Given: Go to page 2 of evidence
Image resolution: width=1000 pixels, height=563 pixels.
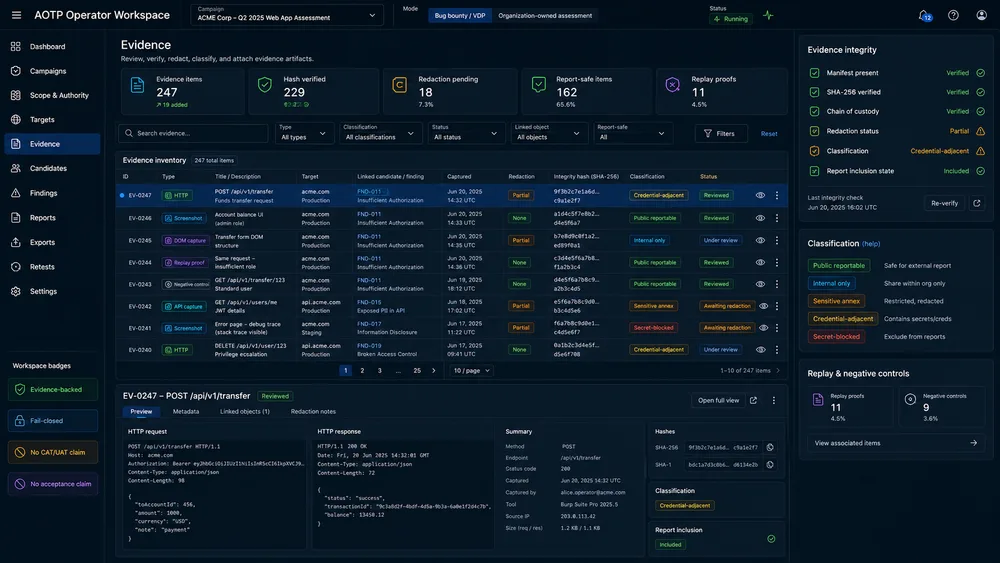Looking at the screenshot, I should (362, 370).
